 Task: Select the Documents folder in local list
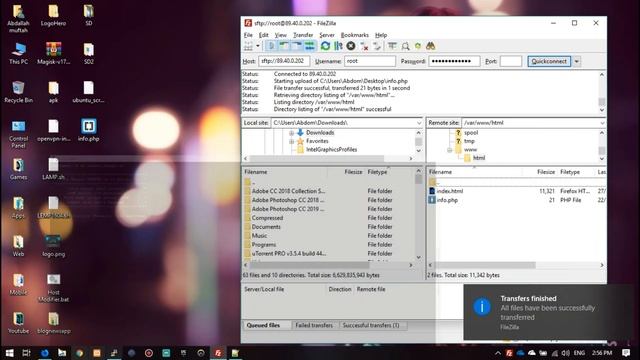(x=266, y=227)
